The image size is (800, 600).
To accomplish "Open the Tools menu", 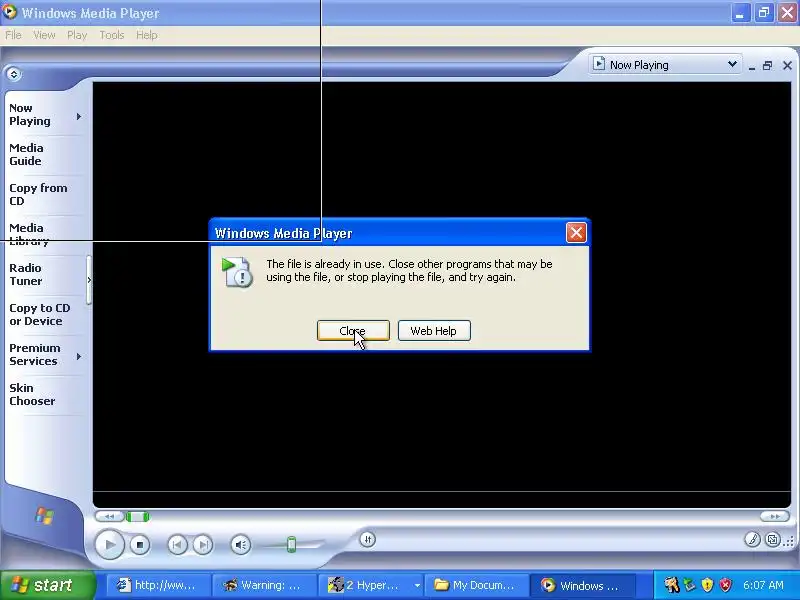I will coord(112,35).
